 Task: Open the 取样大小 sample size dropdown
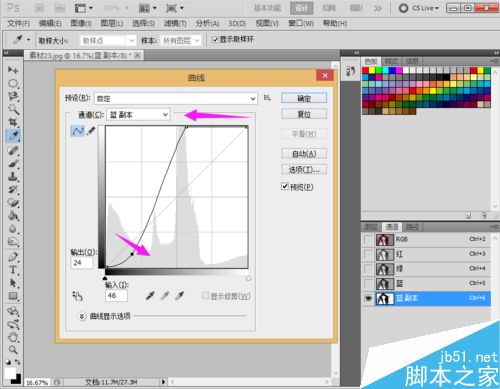click(108, 41)
